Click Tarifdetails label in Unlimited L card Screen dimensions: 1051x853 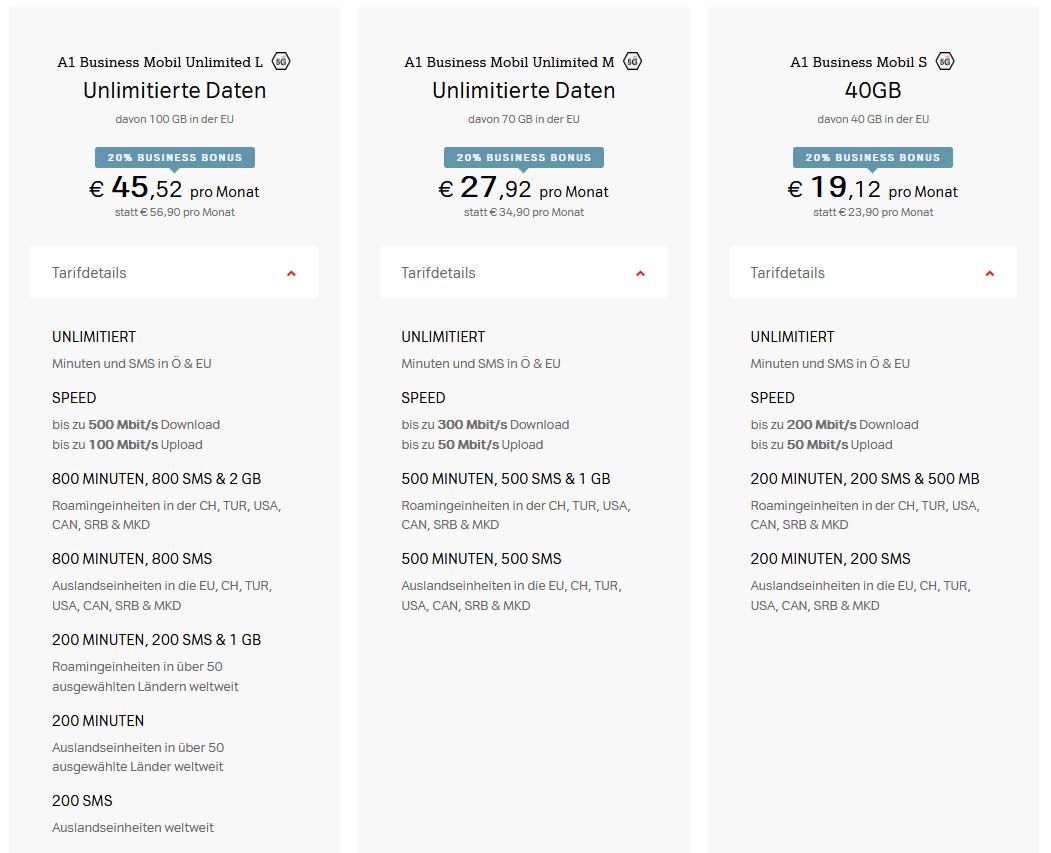click(89, 273)
